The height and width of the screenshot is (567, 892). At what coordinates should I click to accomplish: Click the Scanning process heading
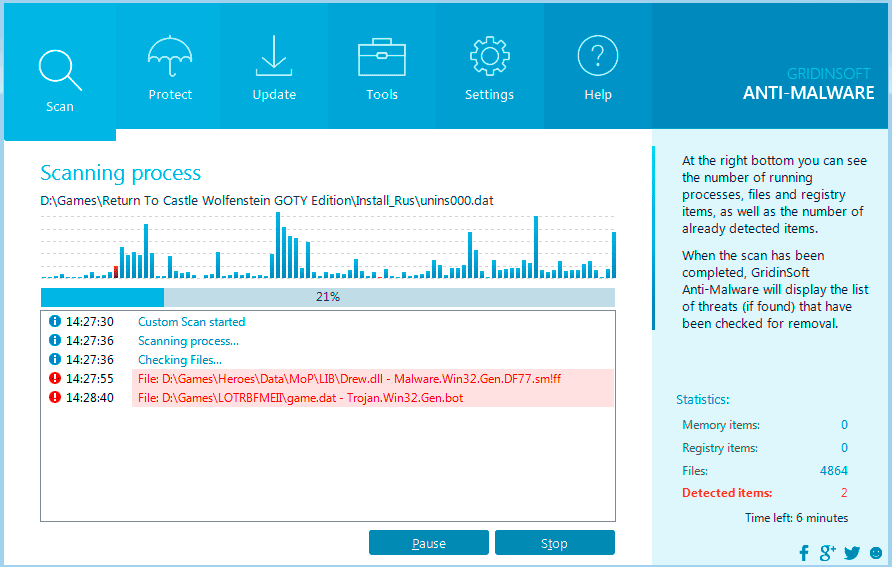tap(121, 173)
